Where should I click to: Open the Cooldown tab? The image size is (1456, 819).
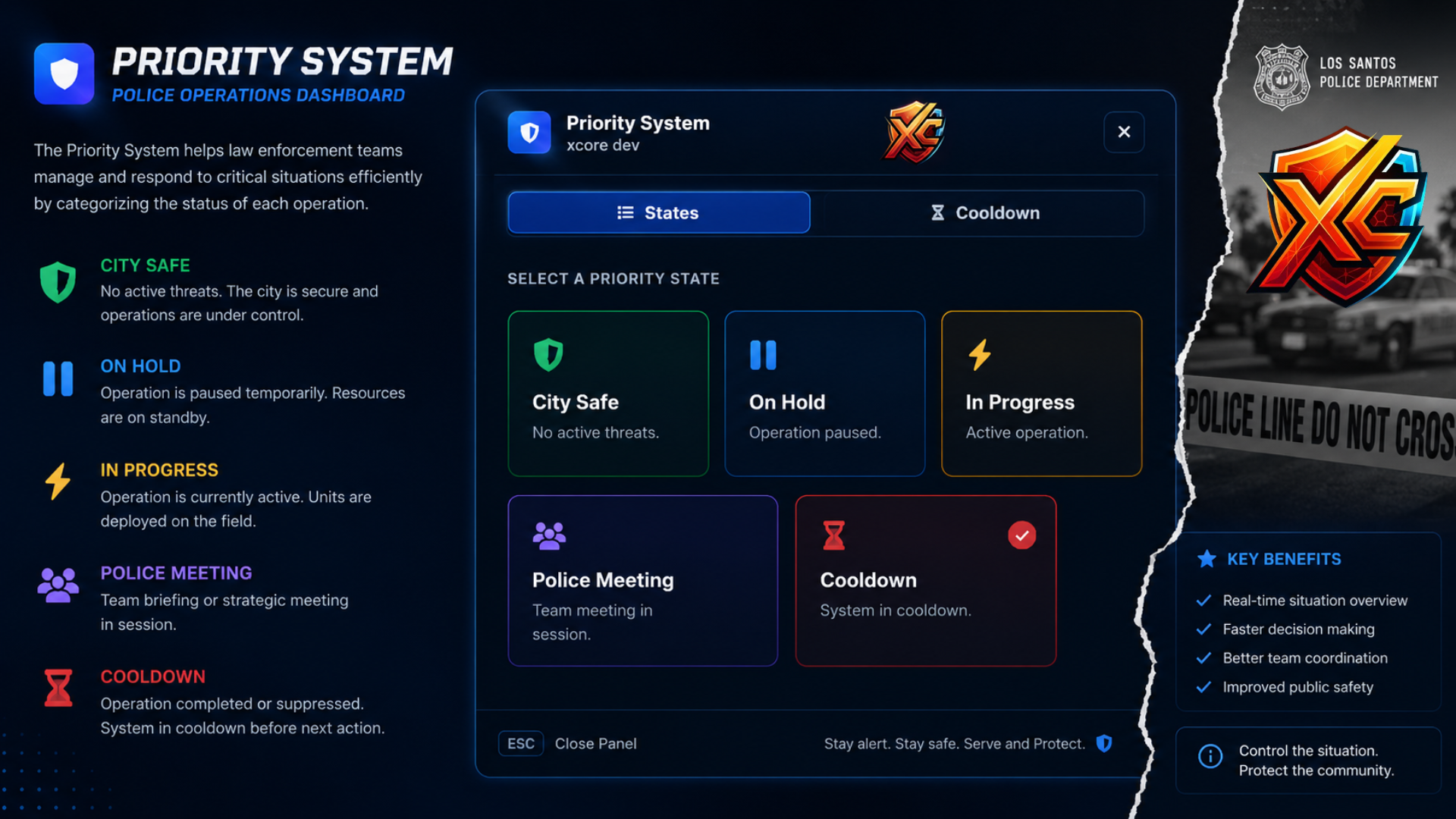tap(985, 213)
